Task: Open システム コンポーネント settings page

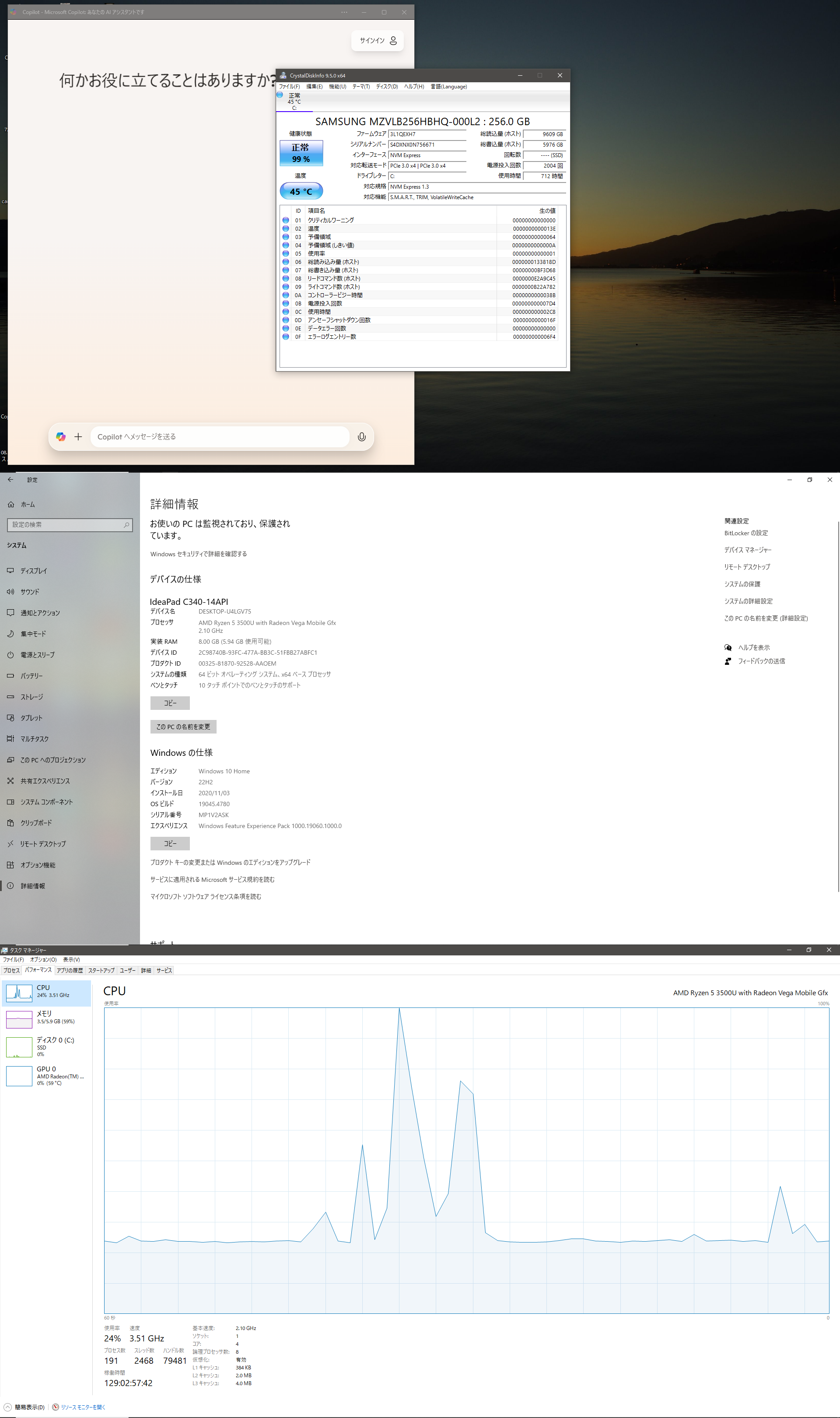Action: pyautogui.click(x=70, y=802)
